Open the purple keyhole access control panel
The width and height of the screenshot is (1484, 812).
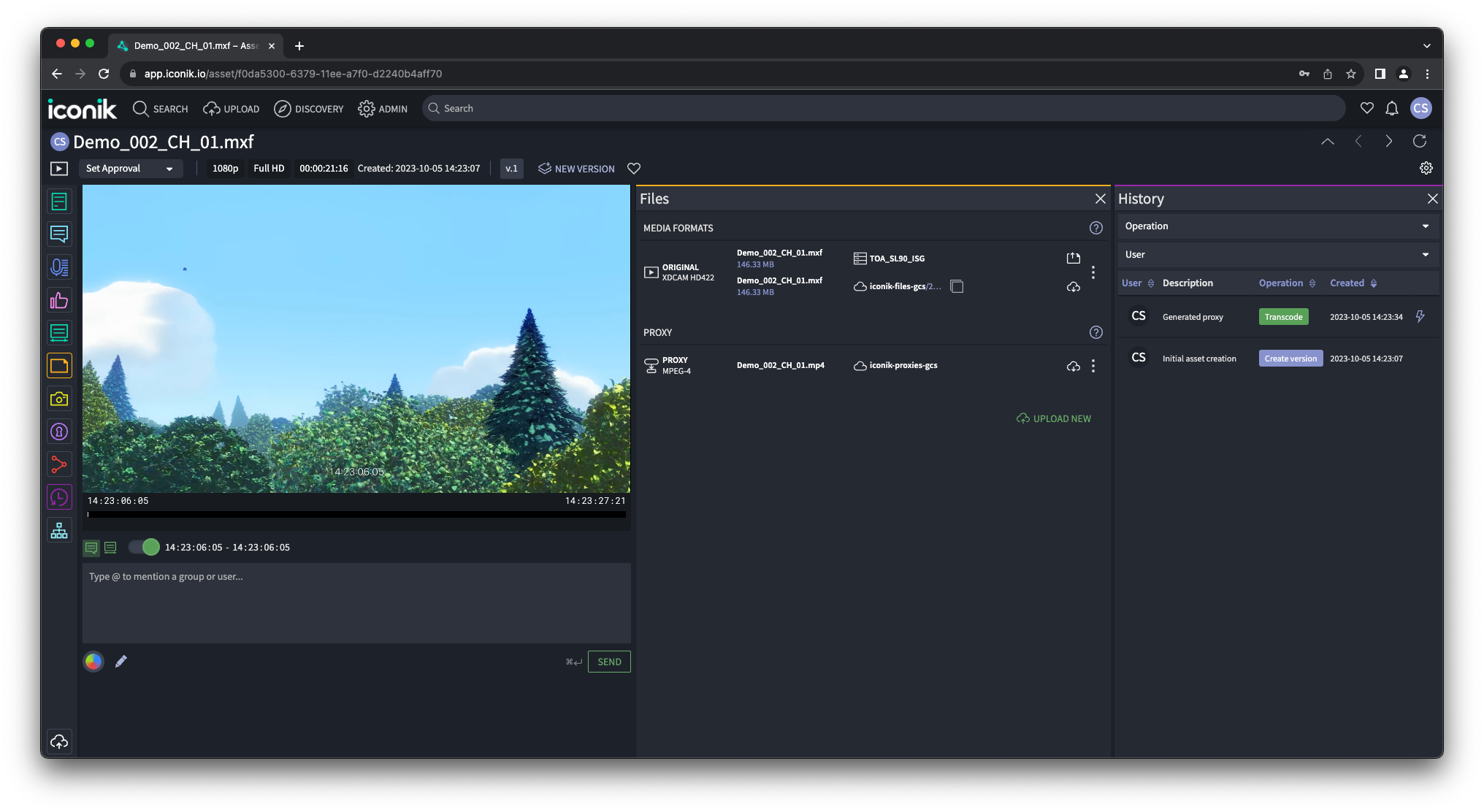[59, 432]
